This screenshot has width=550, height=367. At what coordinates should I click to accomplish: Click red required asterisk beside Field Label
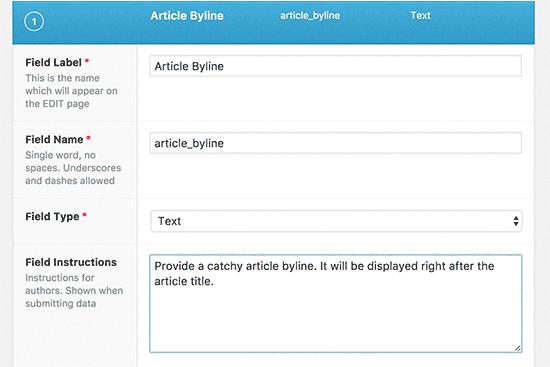[87, 61]
